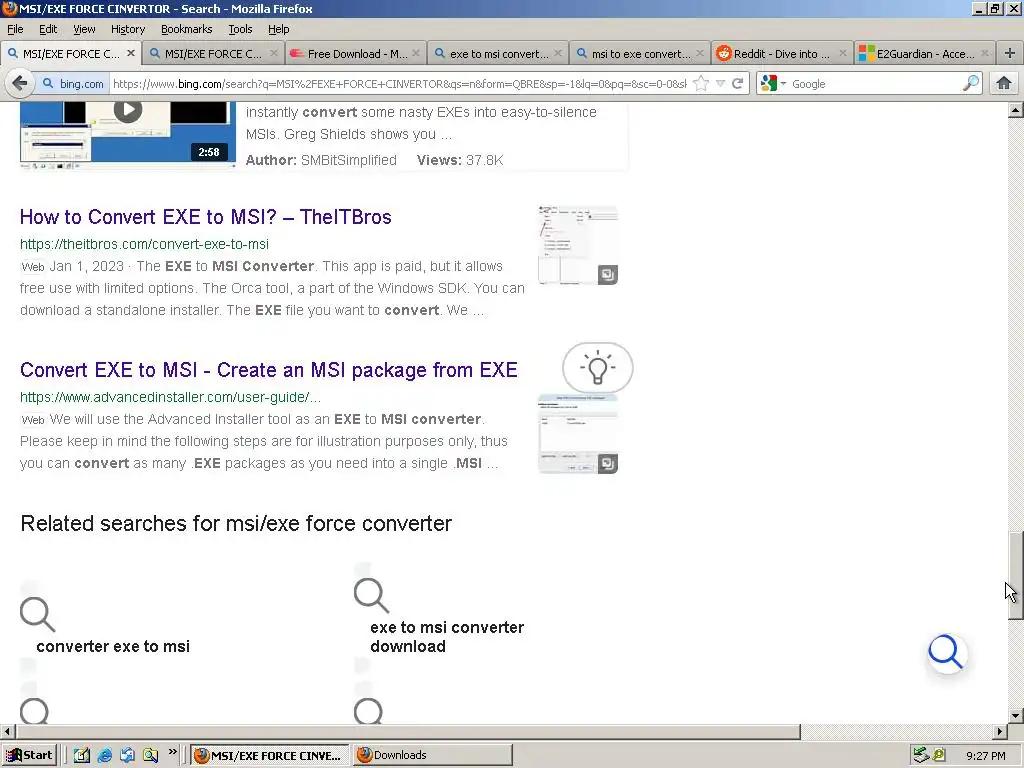Switch to the Free Download tab
Screen dimensions: 1024x768
356,54
